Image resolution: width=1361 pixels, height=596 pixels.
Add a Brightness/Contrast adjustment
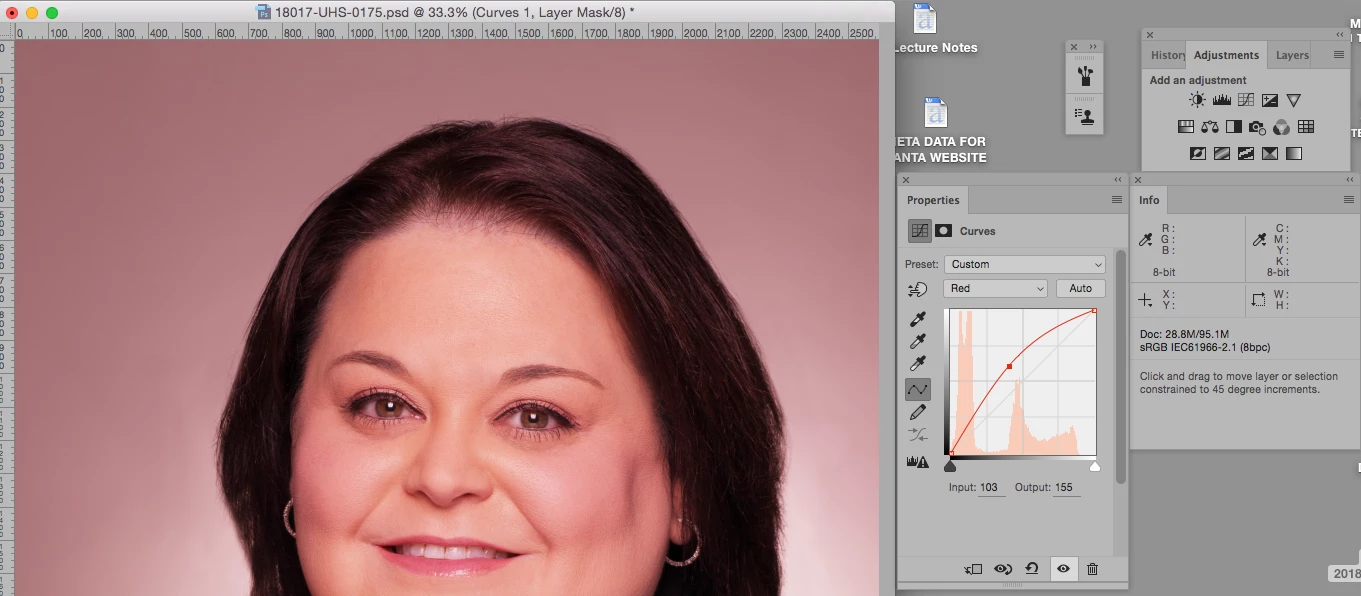[1197, 100]
